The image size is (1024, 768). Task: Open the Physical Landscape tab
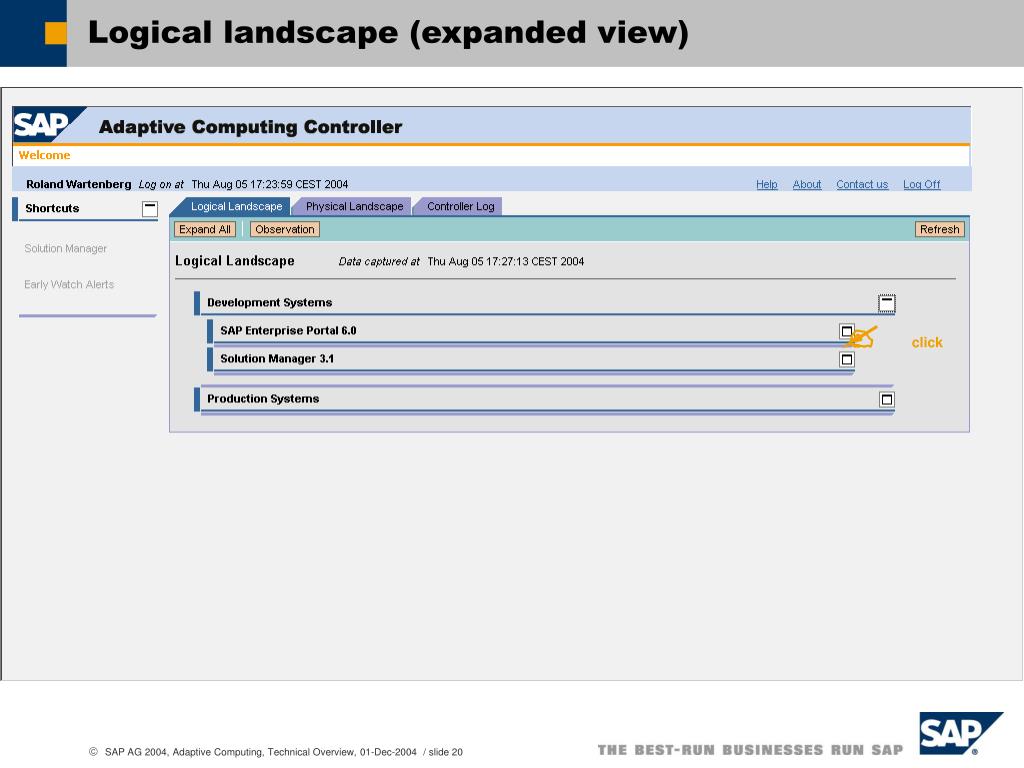(354, 206)
